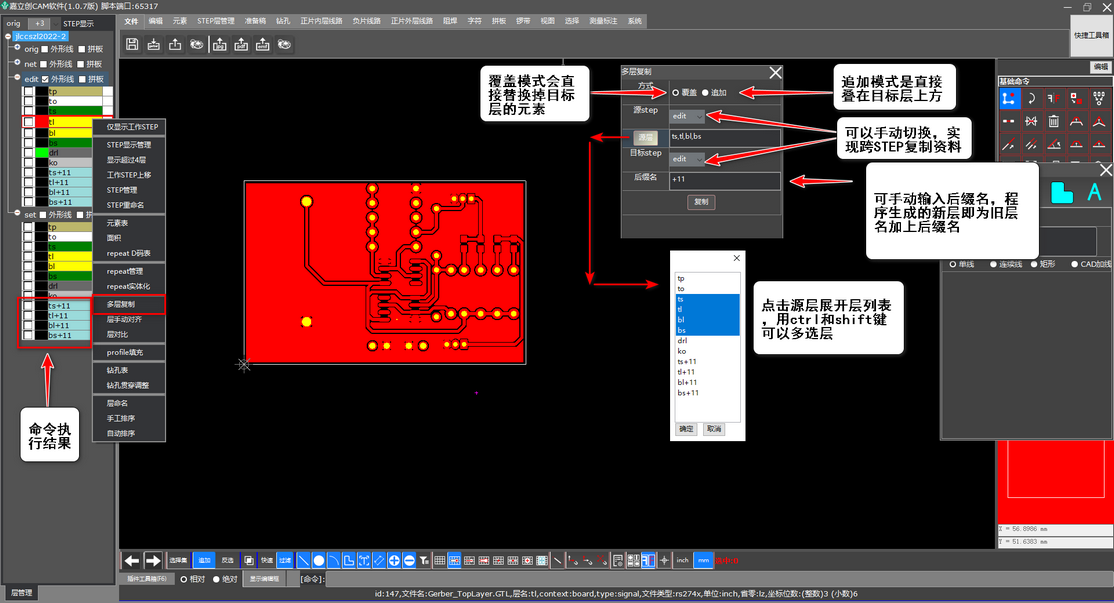Click the diagonal line with arrow icon in 基础命令

point(1008,144)
